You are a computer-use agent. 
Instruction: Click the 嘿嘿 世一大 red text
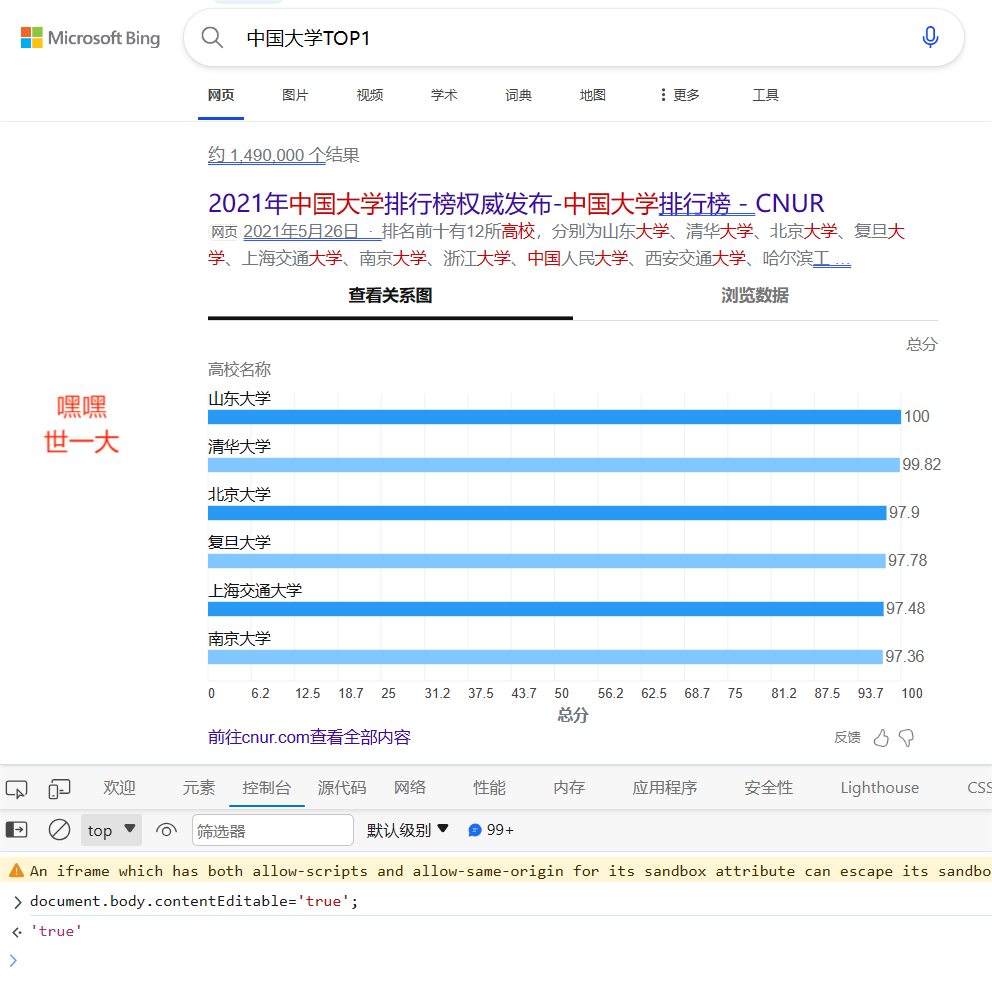click(82, 424)
